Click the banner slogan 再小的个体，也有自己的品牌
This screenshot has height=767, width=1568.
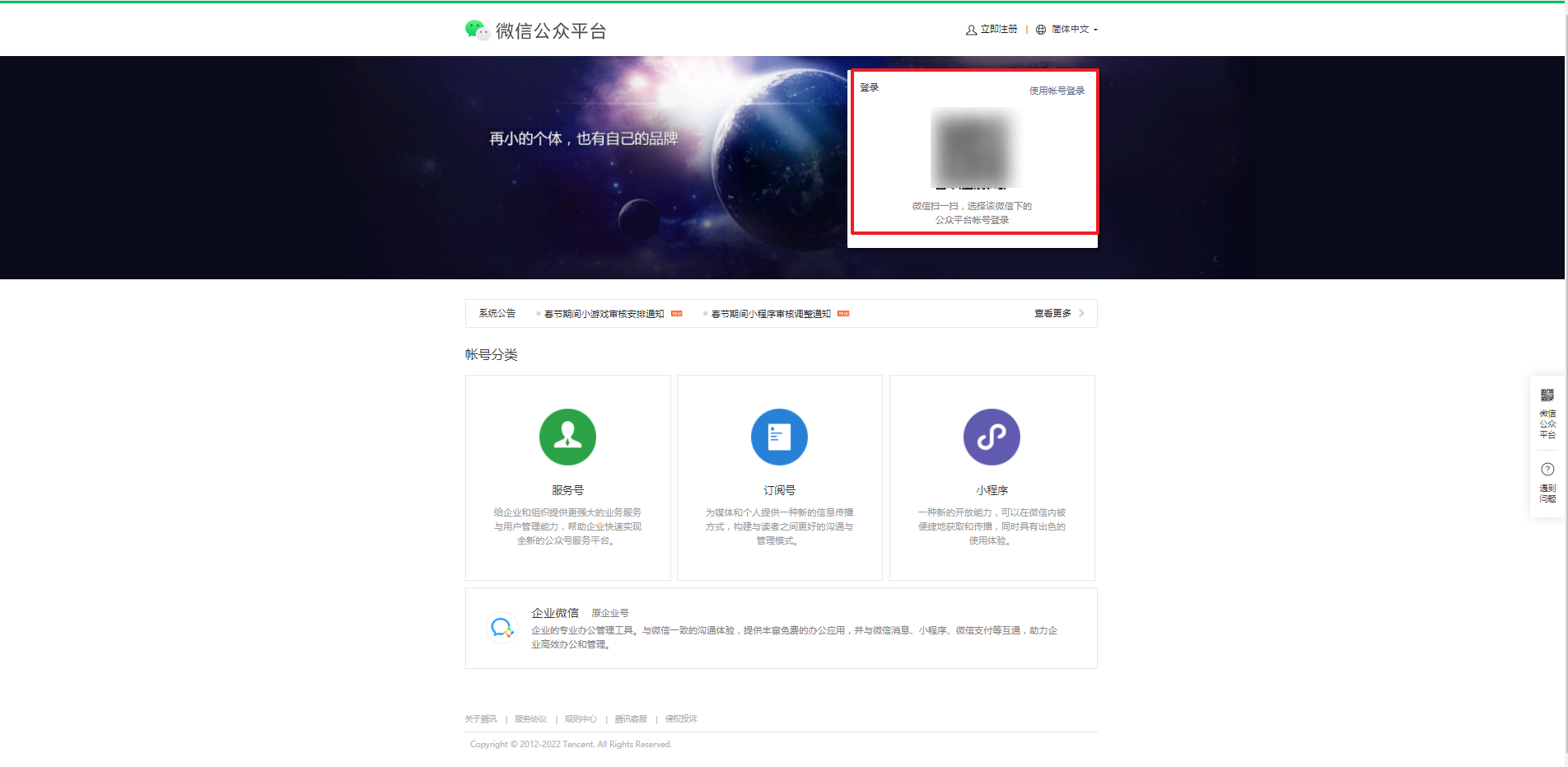tap(584, 138)
